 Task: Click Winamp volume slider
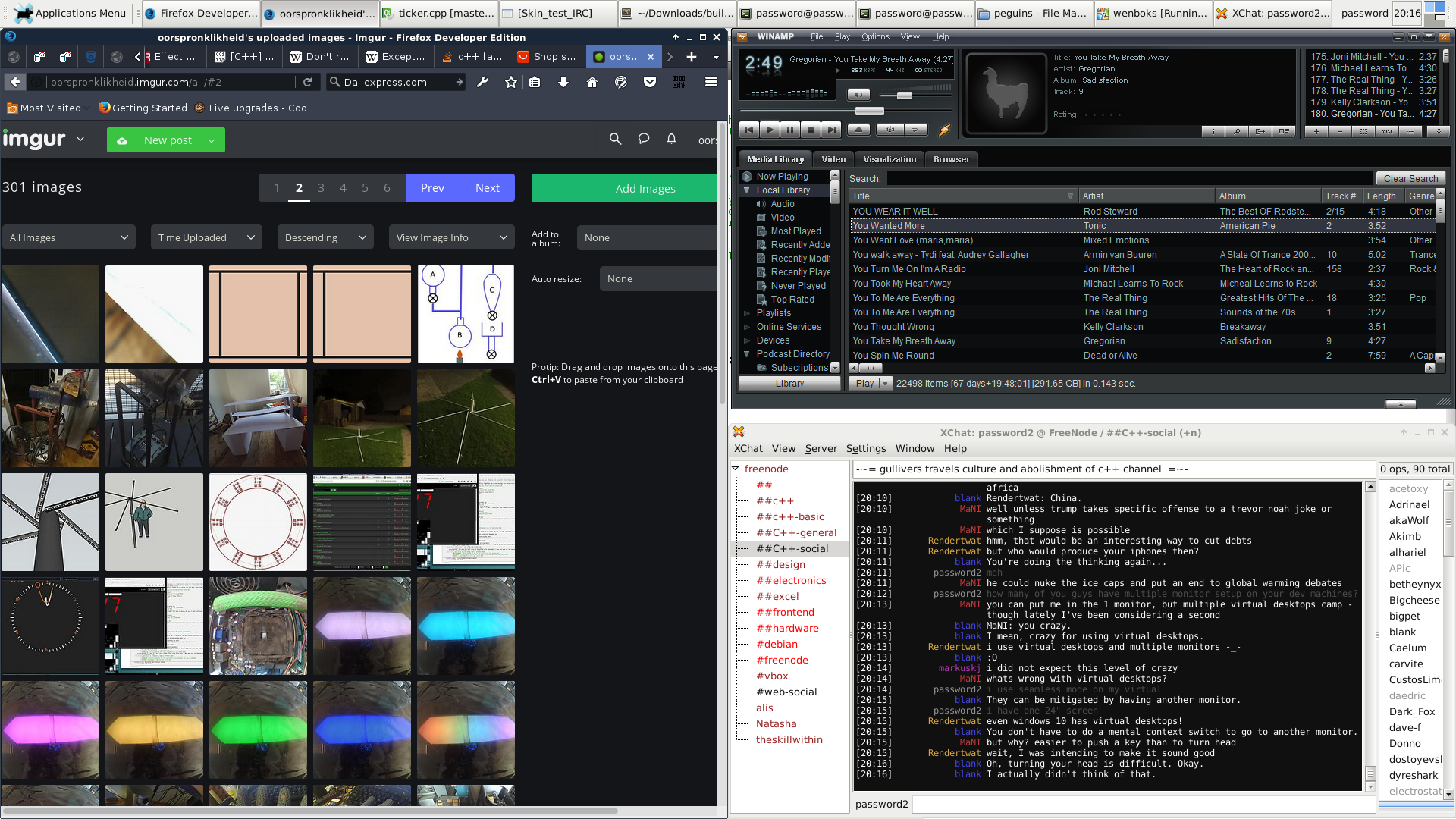pyautogui.click(x=904, y=96)
